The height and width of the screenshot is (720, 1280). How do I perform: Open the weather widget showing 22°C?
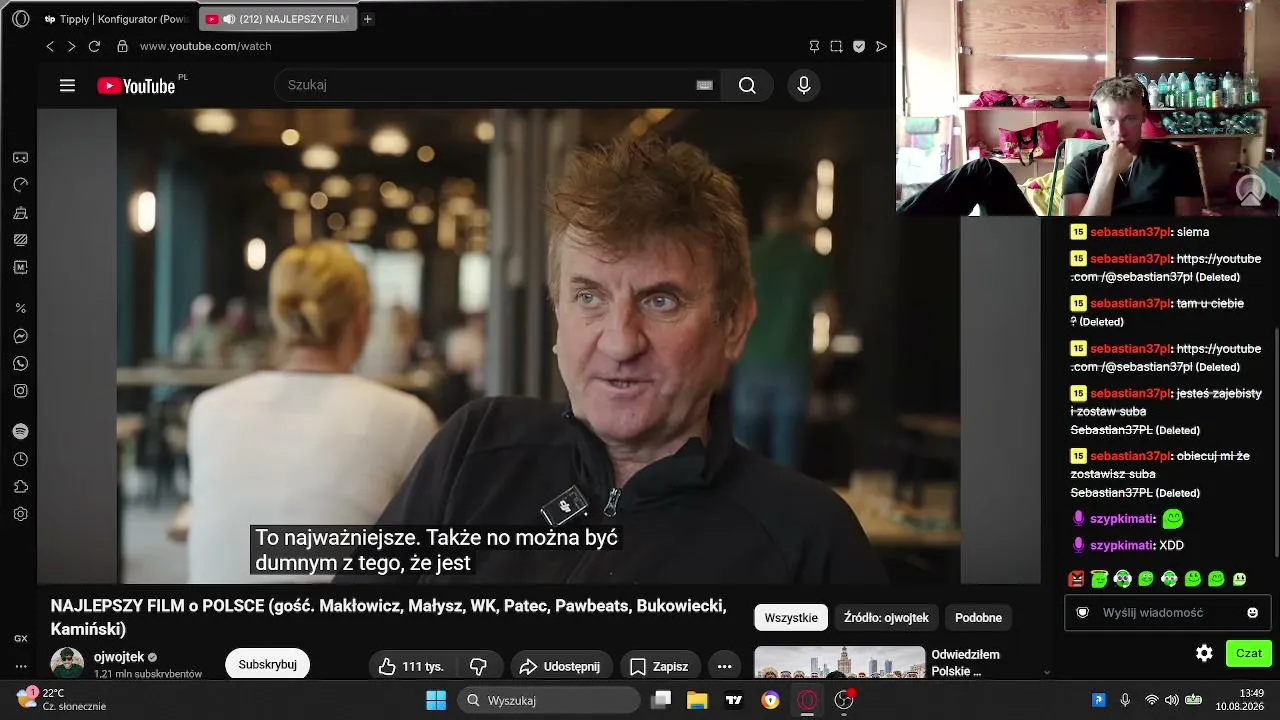tap(62, 699)
